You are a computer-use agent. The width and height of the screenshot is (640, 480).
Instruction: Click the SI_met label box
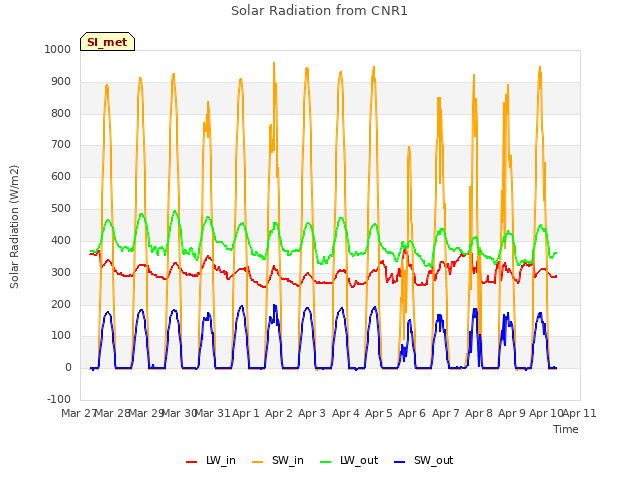[x=107, y=42]
